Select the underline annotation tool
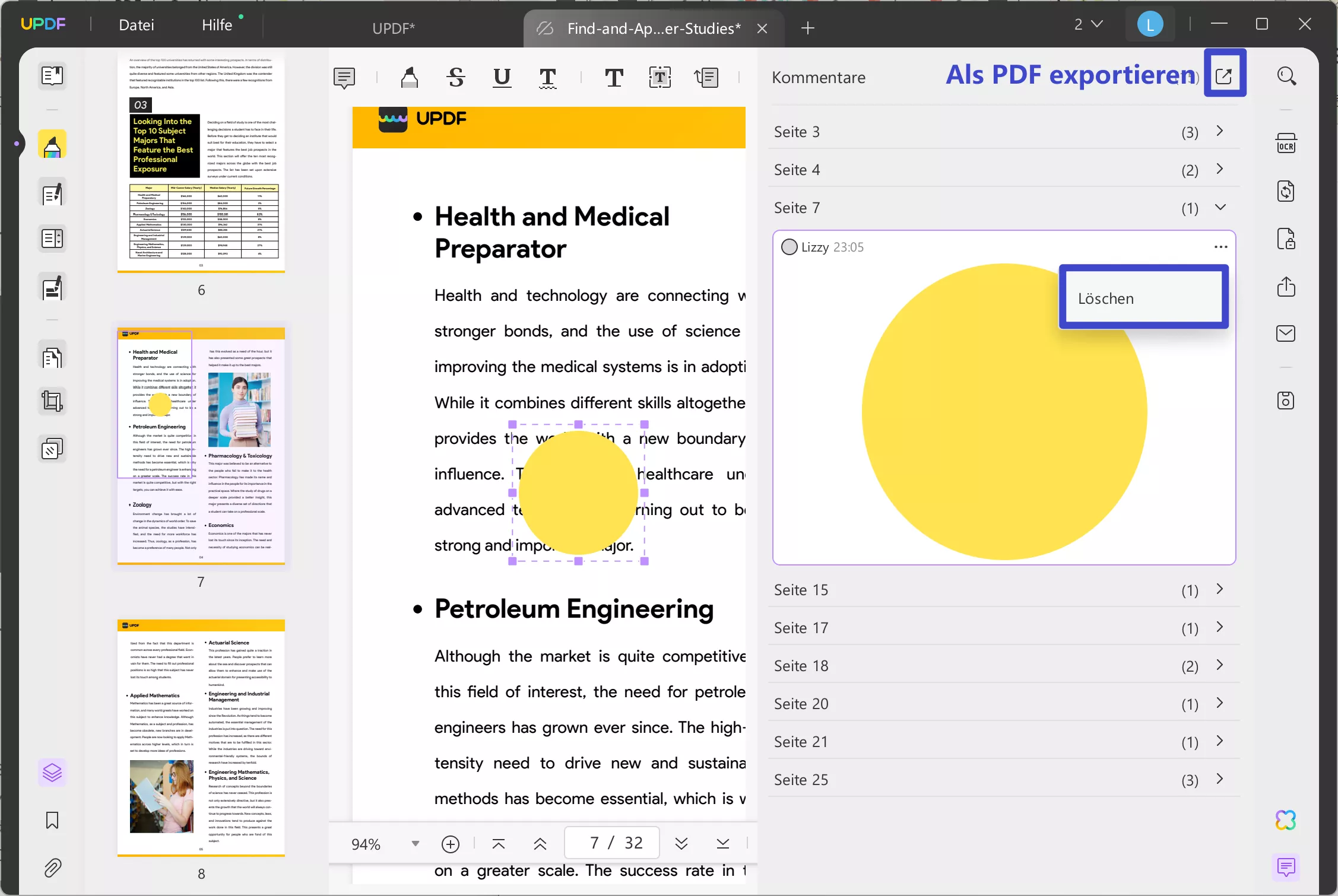 (502, 77)
